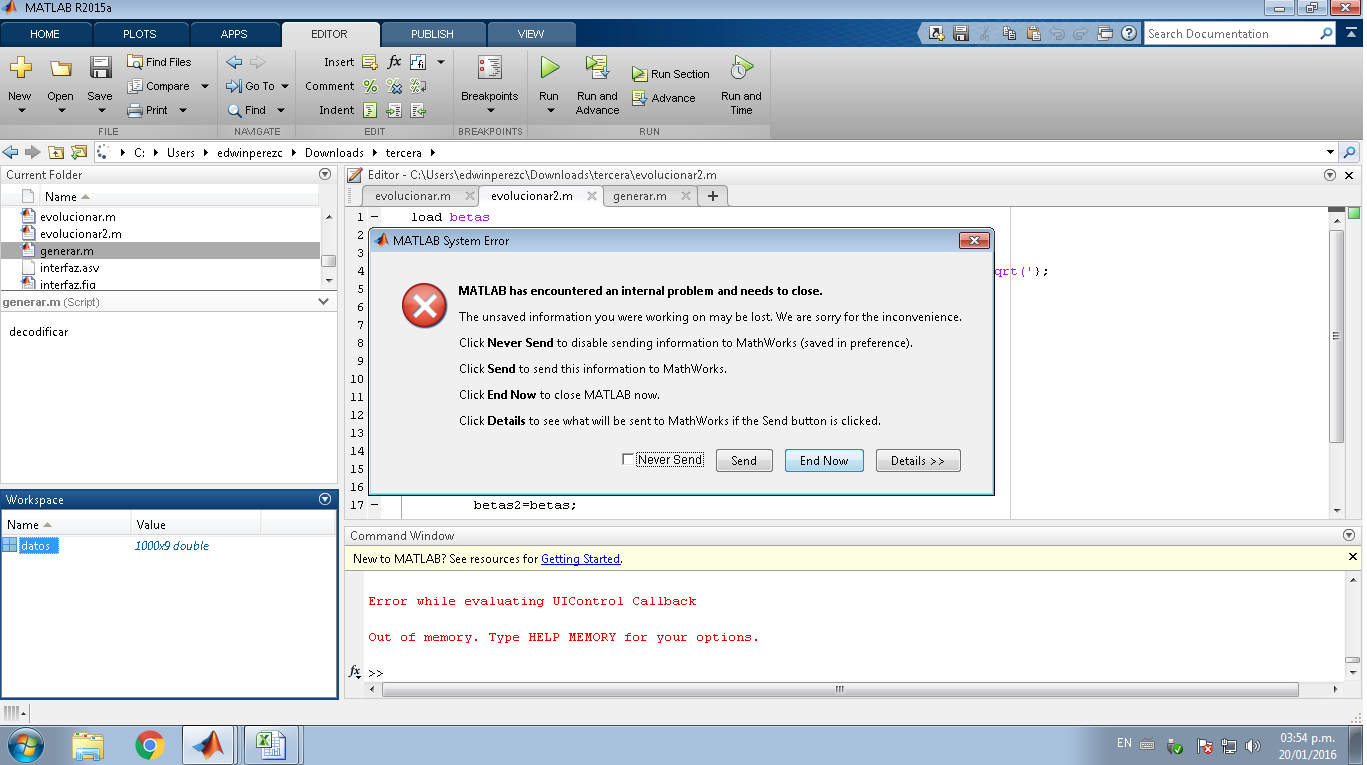The height and width of the screenshot is (765, 1367).
Task: Click the Open folder icon
Action: pyautogui.click(x=60, y=68)
